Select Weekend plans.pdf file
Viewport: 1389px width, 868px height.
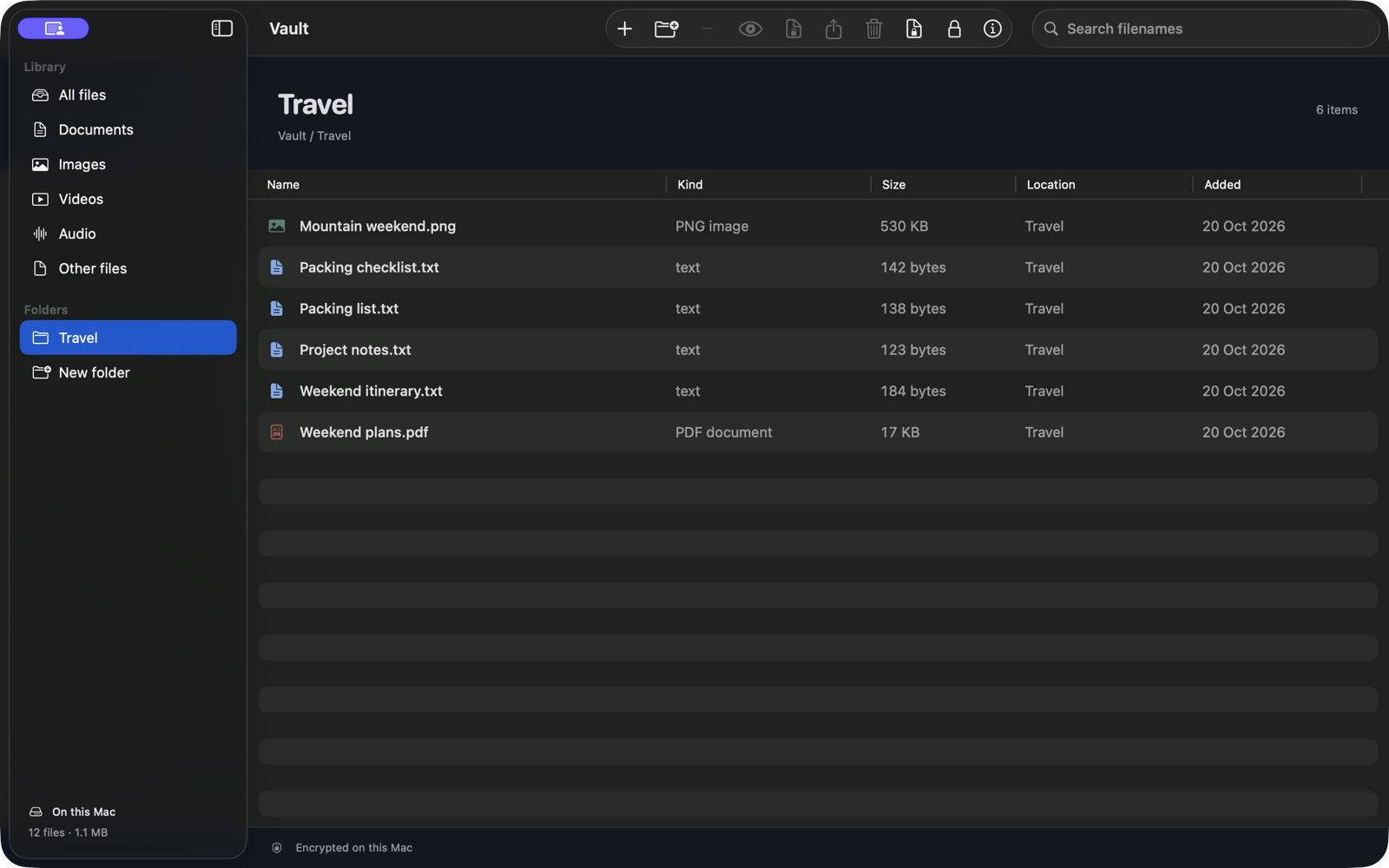pyautogui.click(x=818, y=432)
